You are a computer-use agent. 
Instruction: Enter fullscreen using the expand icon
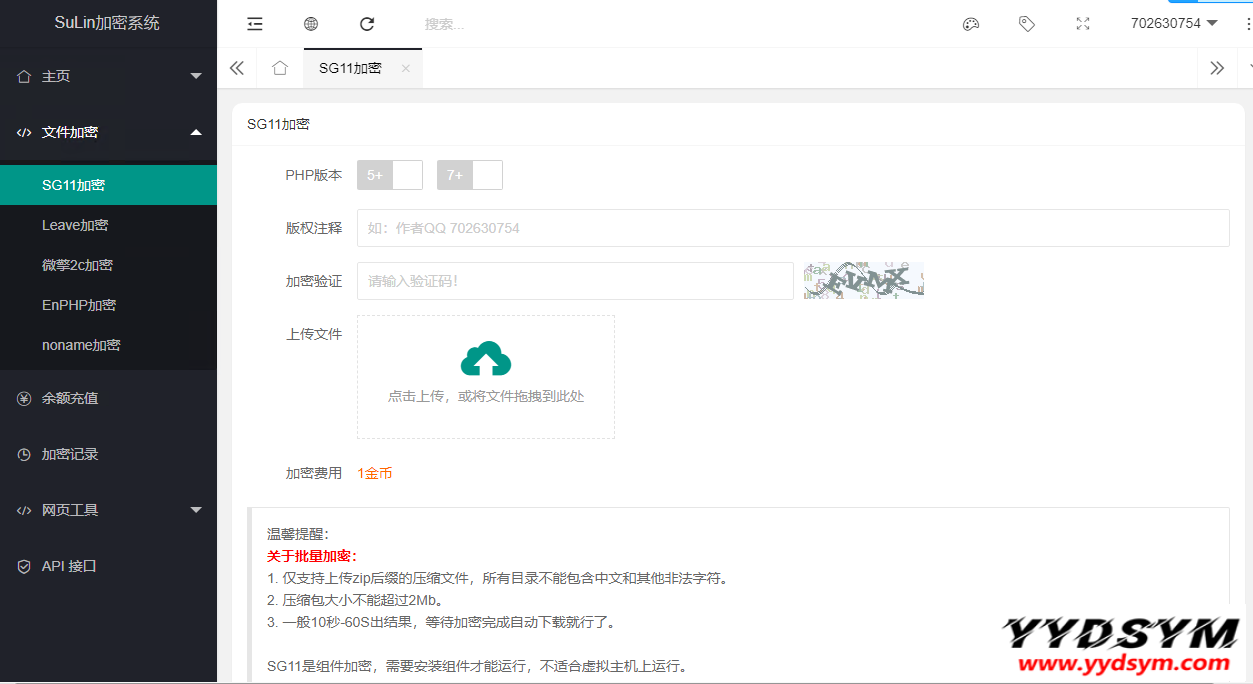point(1083,24)
